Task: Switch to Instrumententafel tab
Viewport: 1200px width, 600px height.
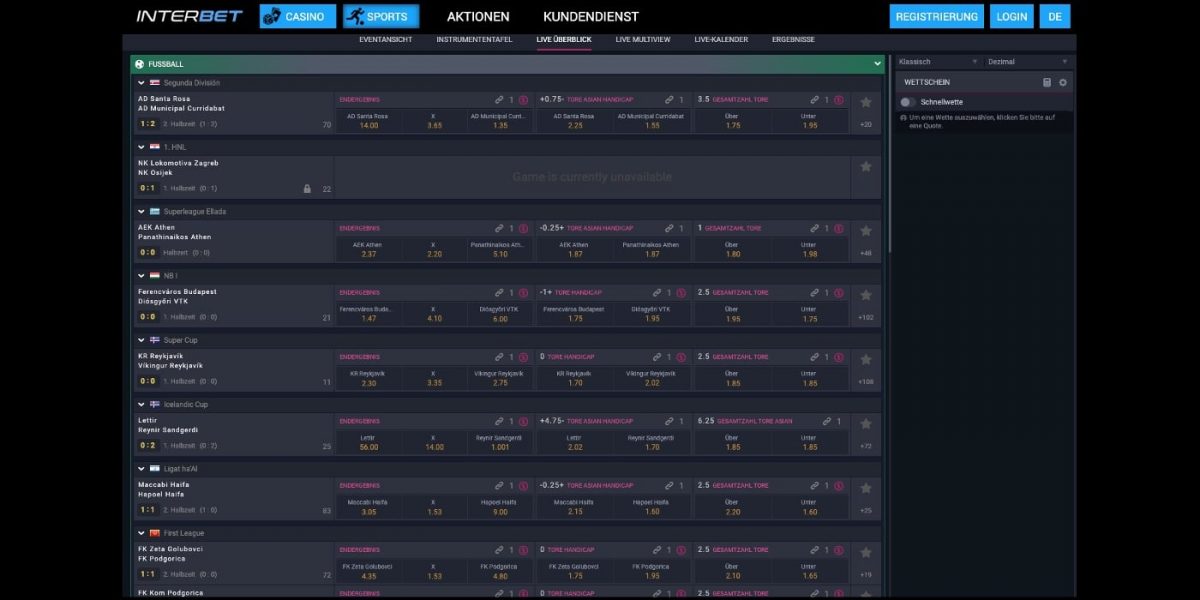Action: pos(474,40)
